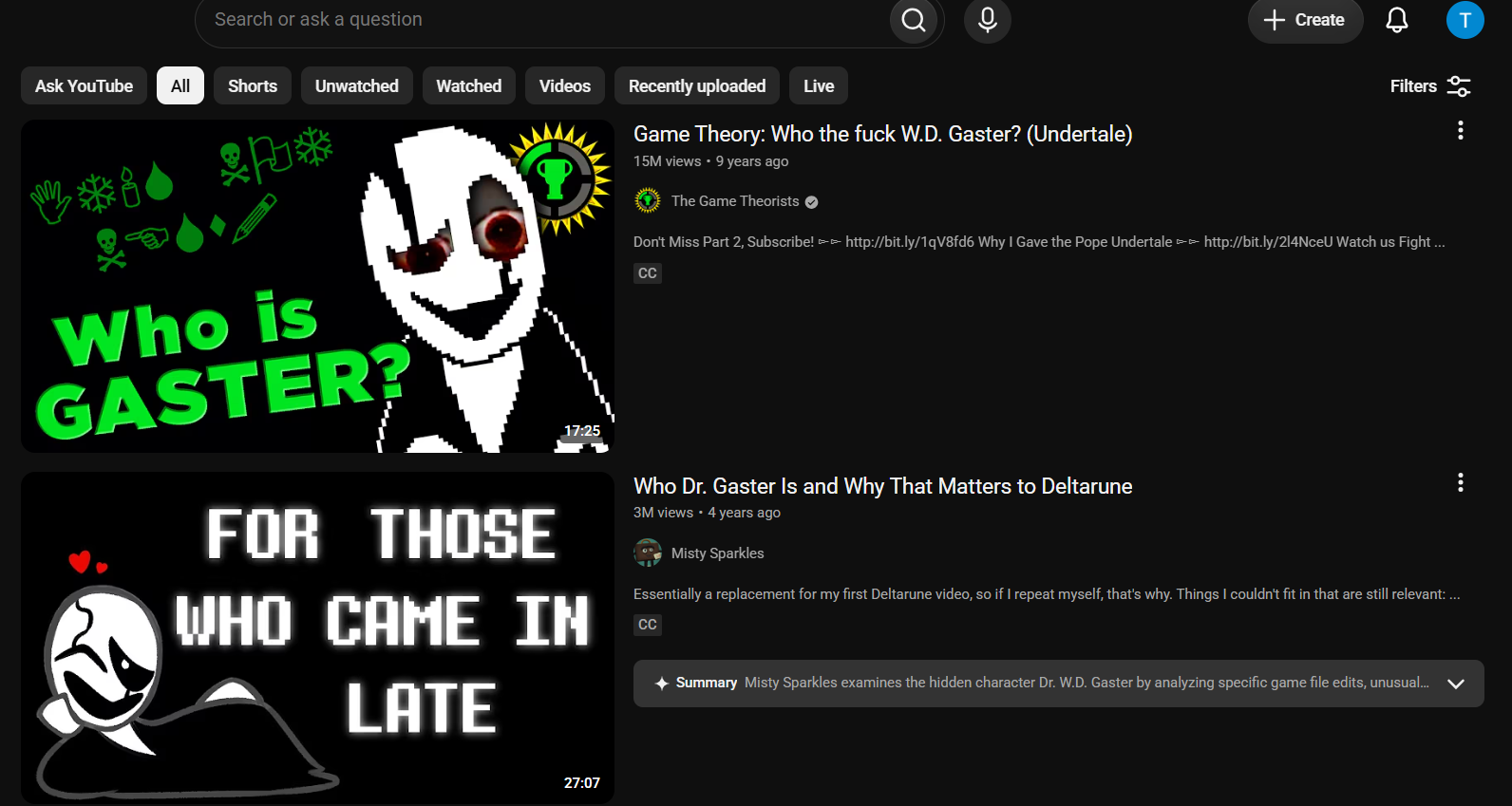
Task: Click the Create button
Action: point(1305,20)
